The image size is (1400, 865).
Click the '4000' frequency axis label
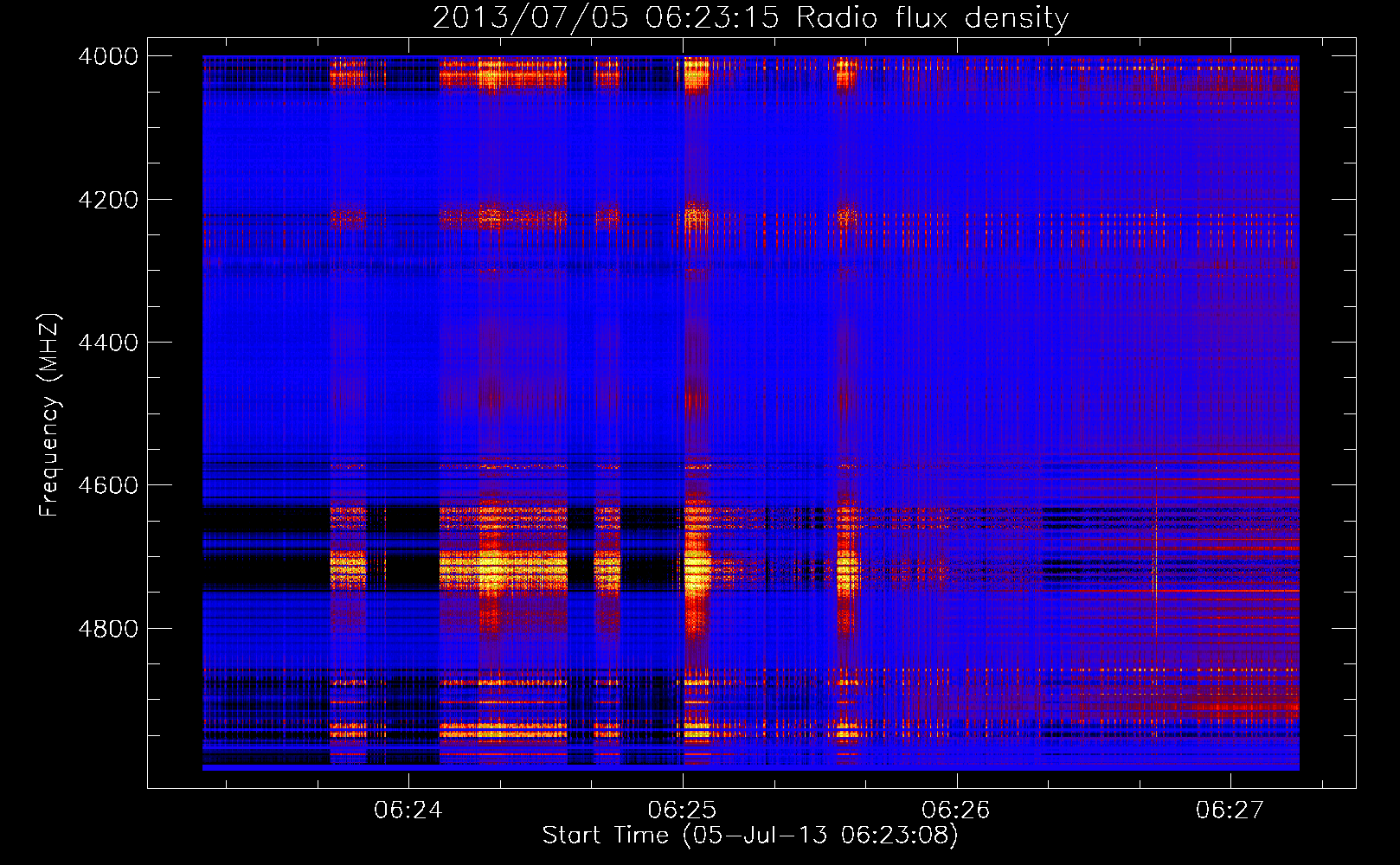108,56
